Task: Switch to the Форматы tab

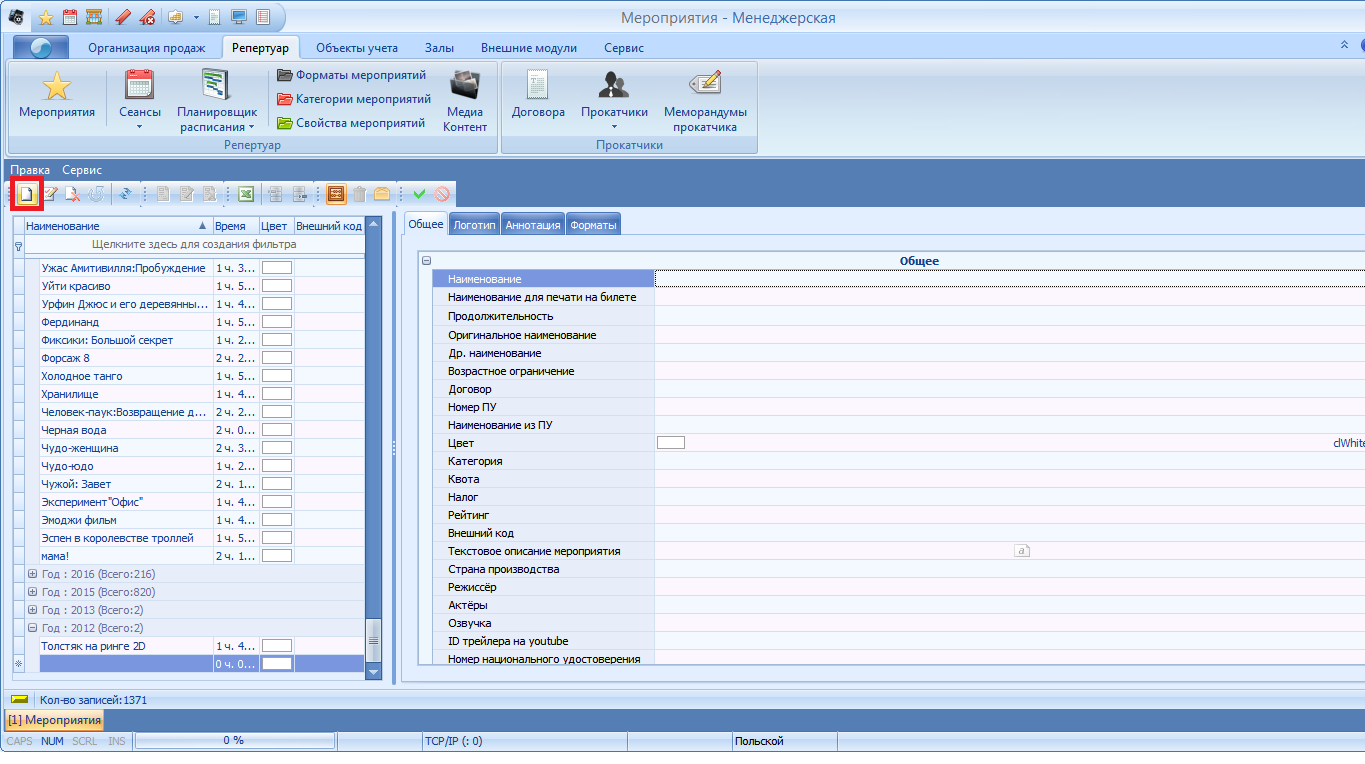Action: tap(593, 226)
